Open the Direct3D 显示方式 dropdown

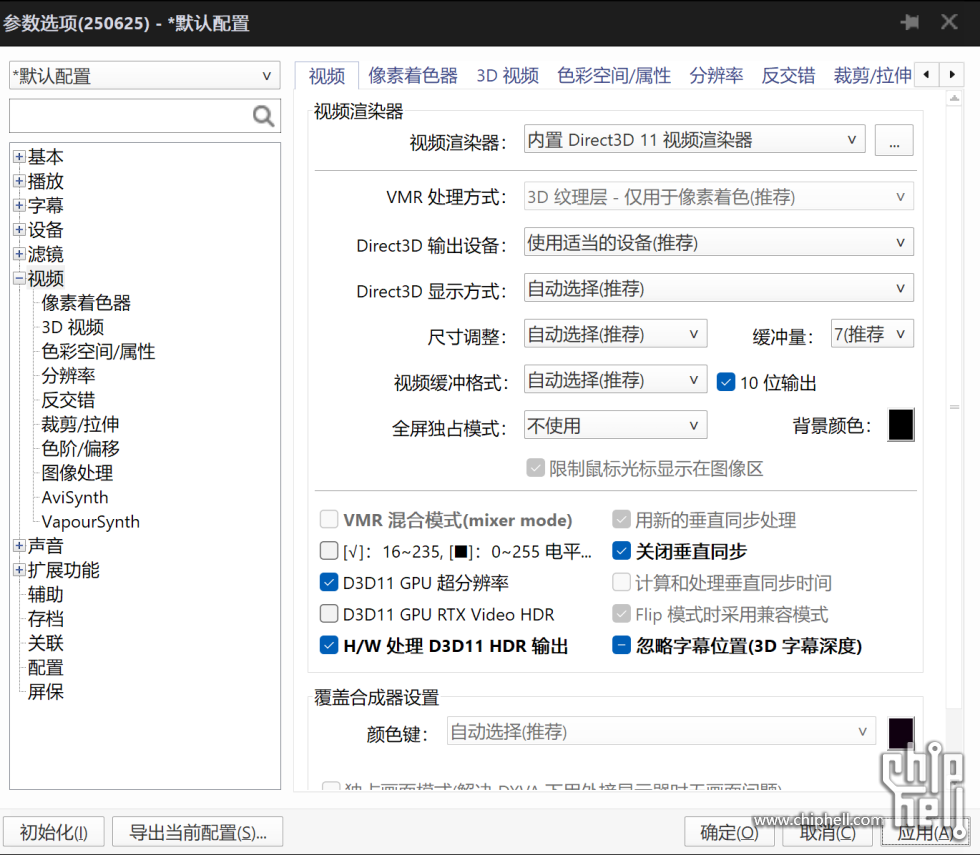coord(719,288)
